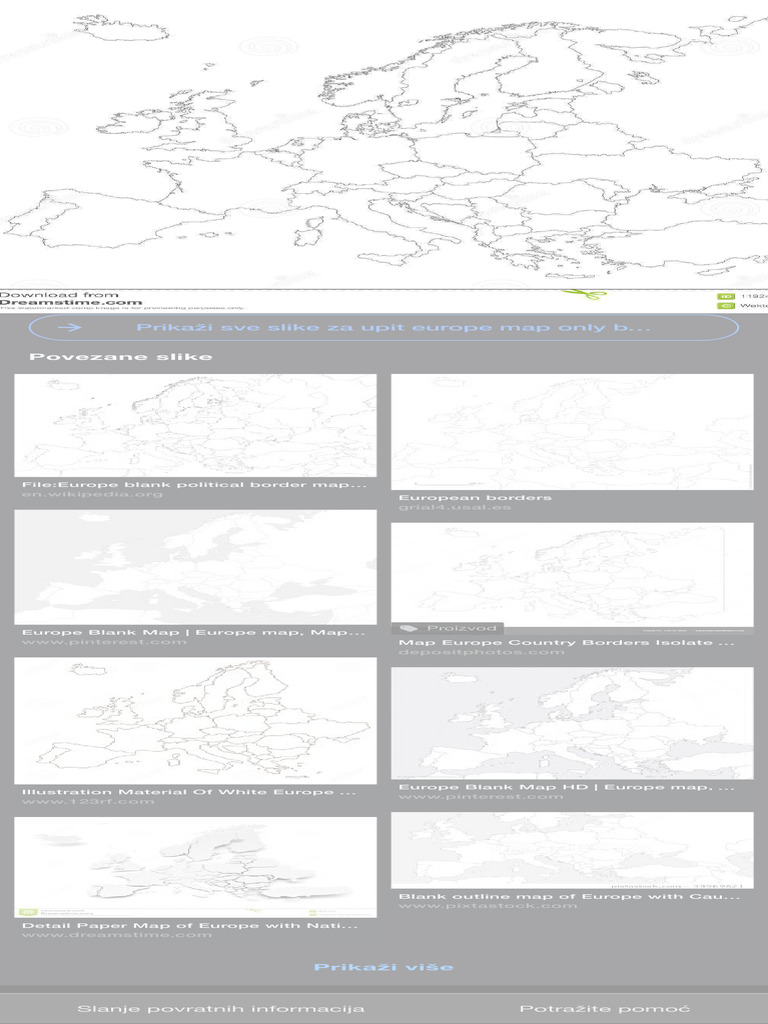
Task: Visit grial4.usal.es source link
Action: (455, 507)
